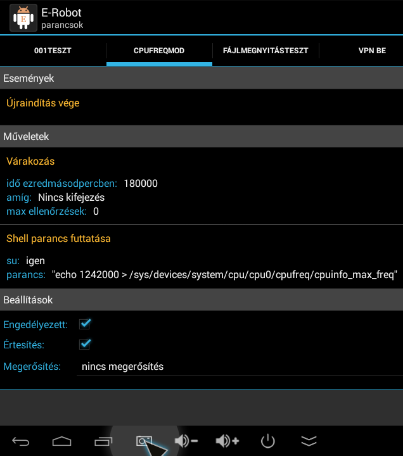This screenshot has height=456, width=403.
Task: Click the parancs label
Action: (x=26, y=275)
